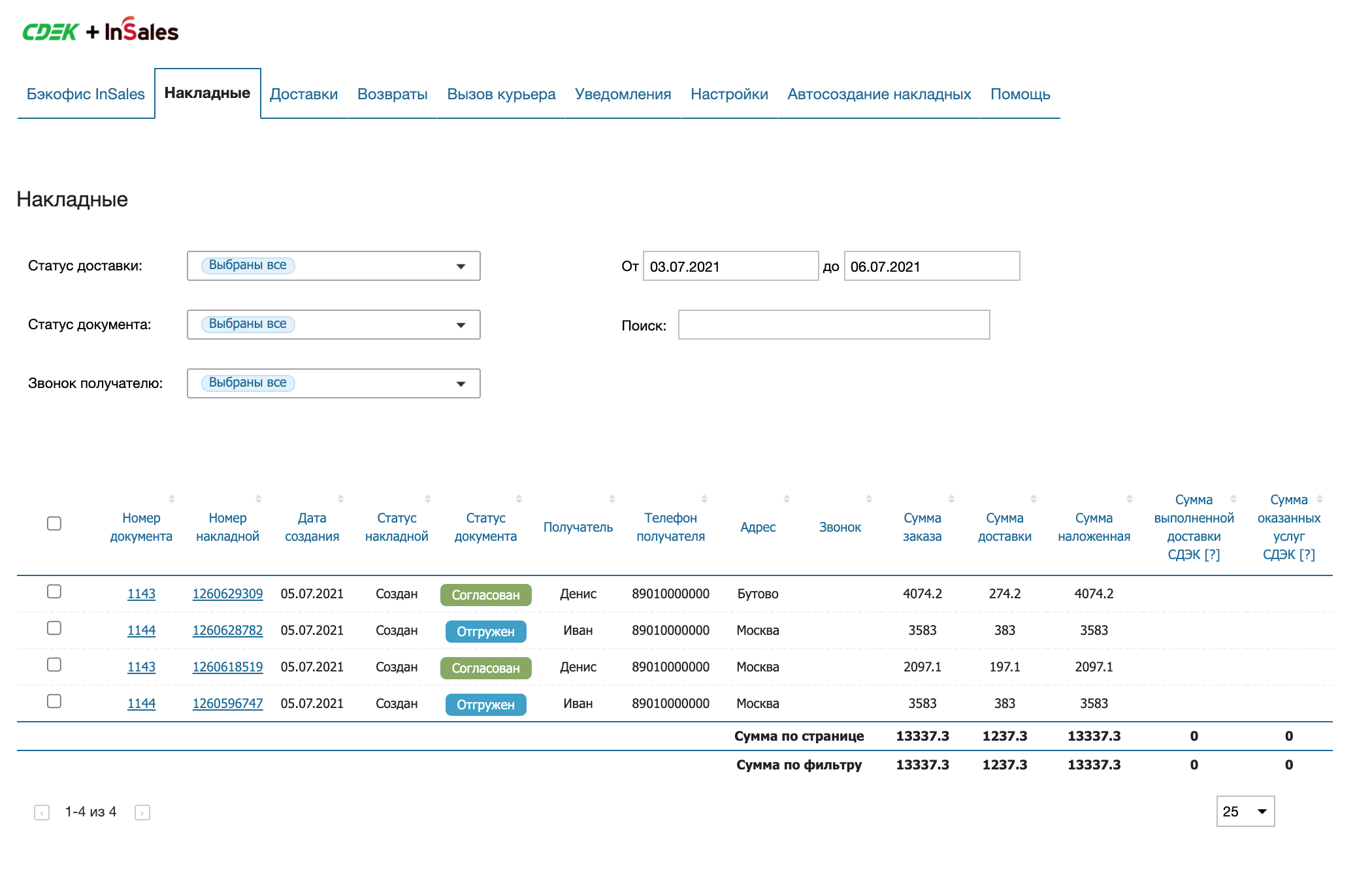Open waybill link 1260628782
The width and height of the screenshot is (1372, 870).
[227, 630]
